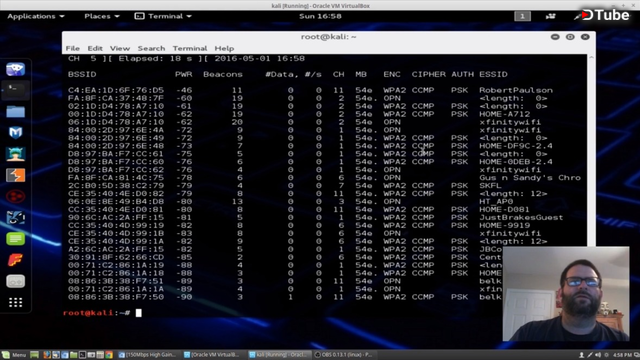Open the Terminal app menu in the top bar
640x360 pixels.
163,16
